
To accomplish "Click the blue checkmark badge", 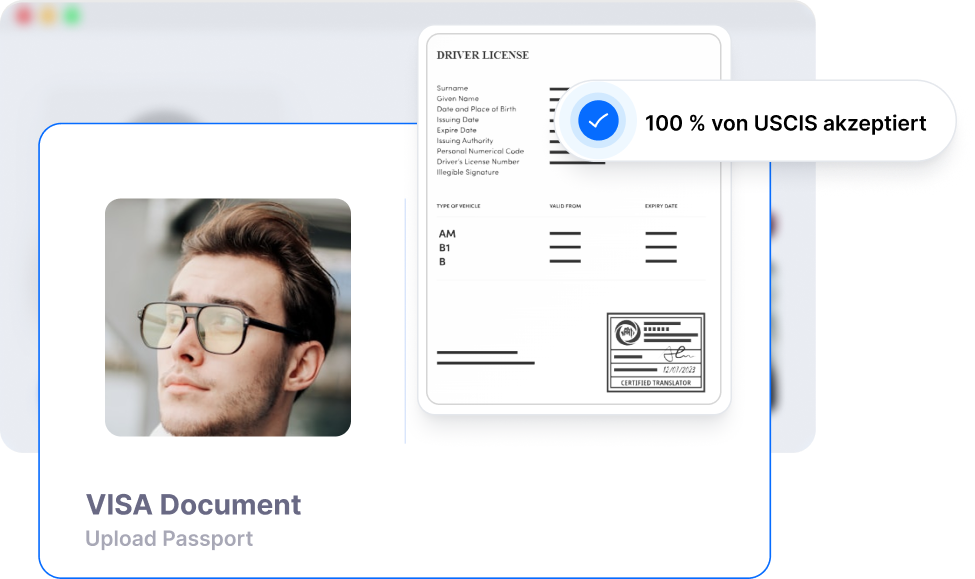I will [598, 121].
